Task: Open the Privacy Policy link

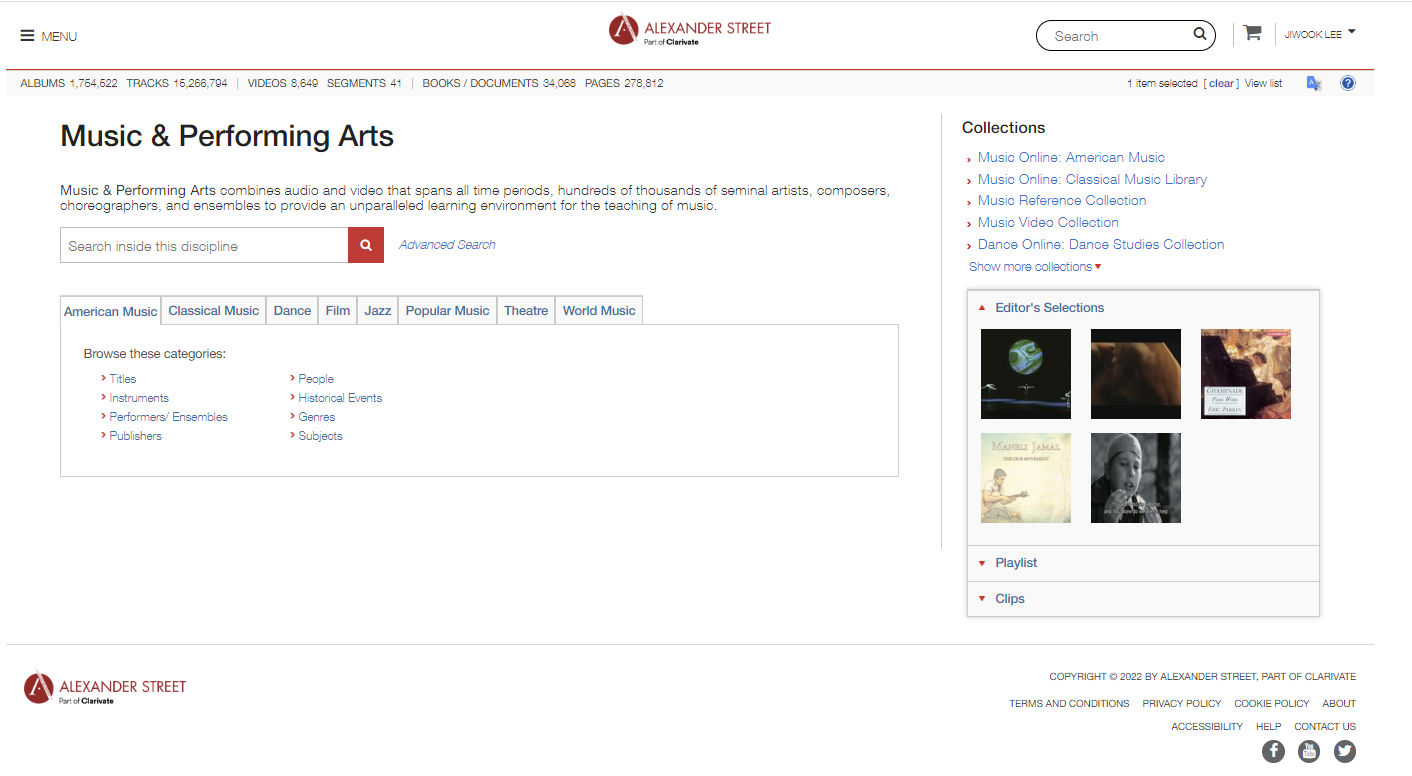Action: (x=1182, y=704)
